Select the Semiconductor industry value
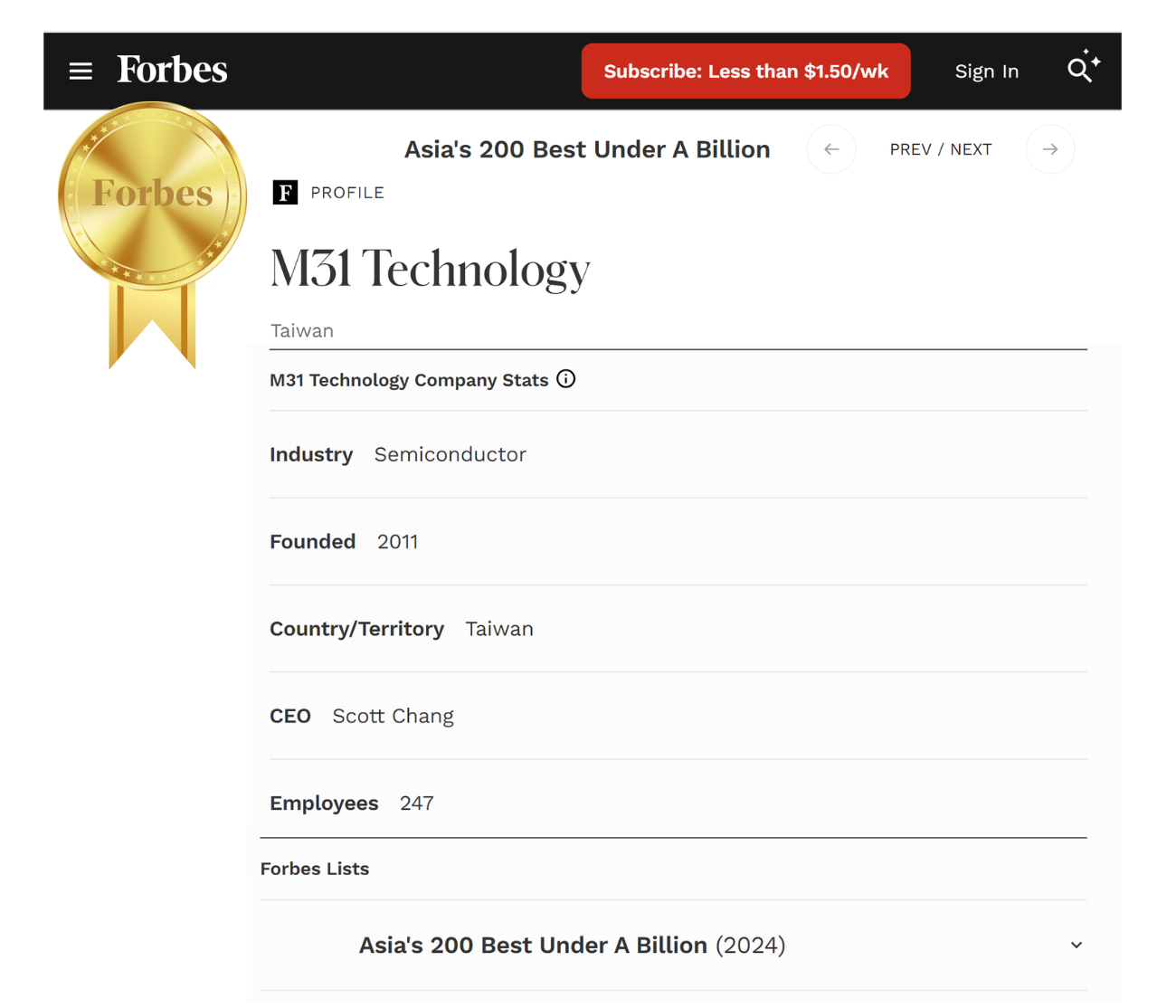 (x=450, y=454)
